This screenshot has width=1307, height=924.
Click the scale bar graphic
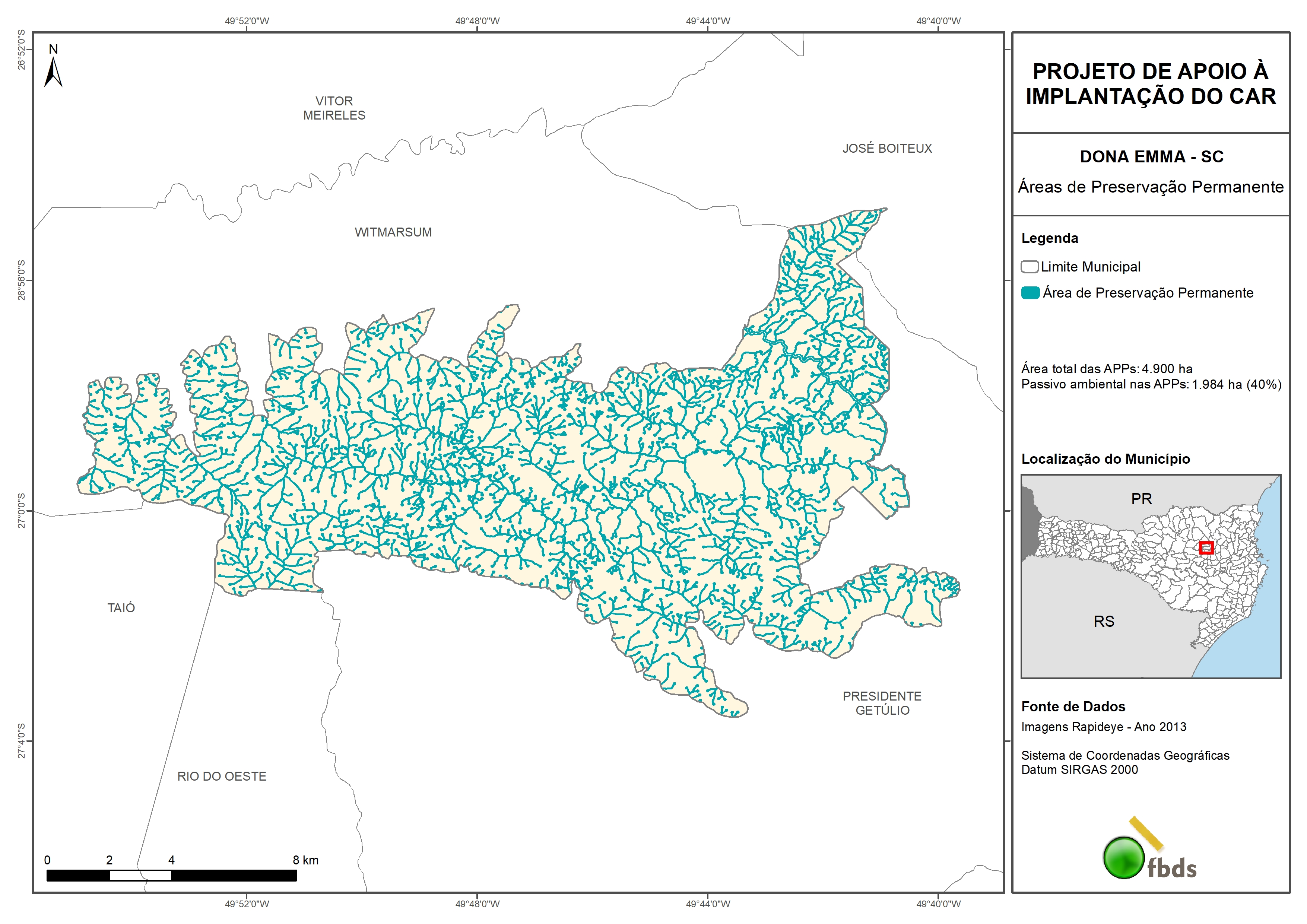tap(171, 875)
